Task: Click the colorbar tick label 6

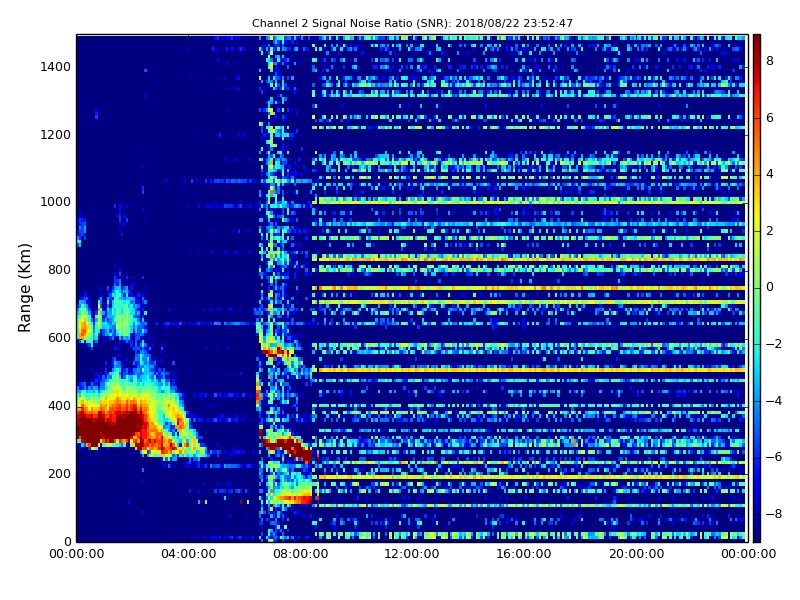Action: tap(770, 118)
